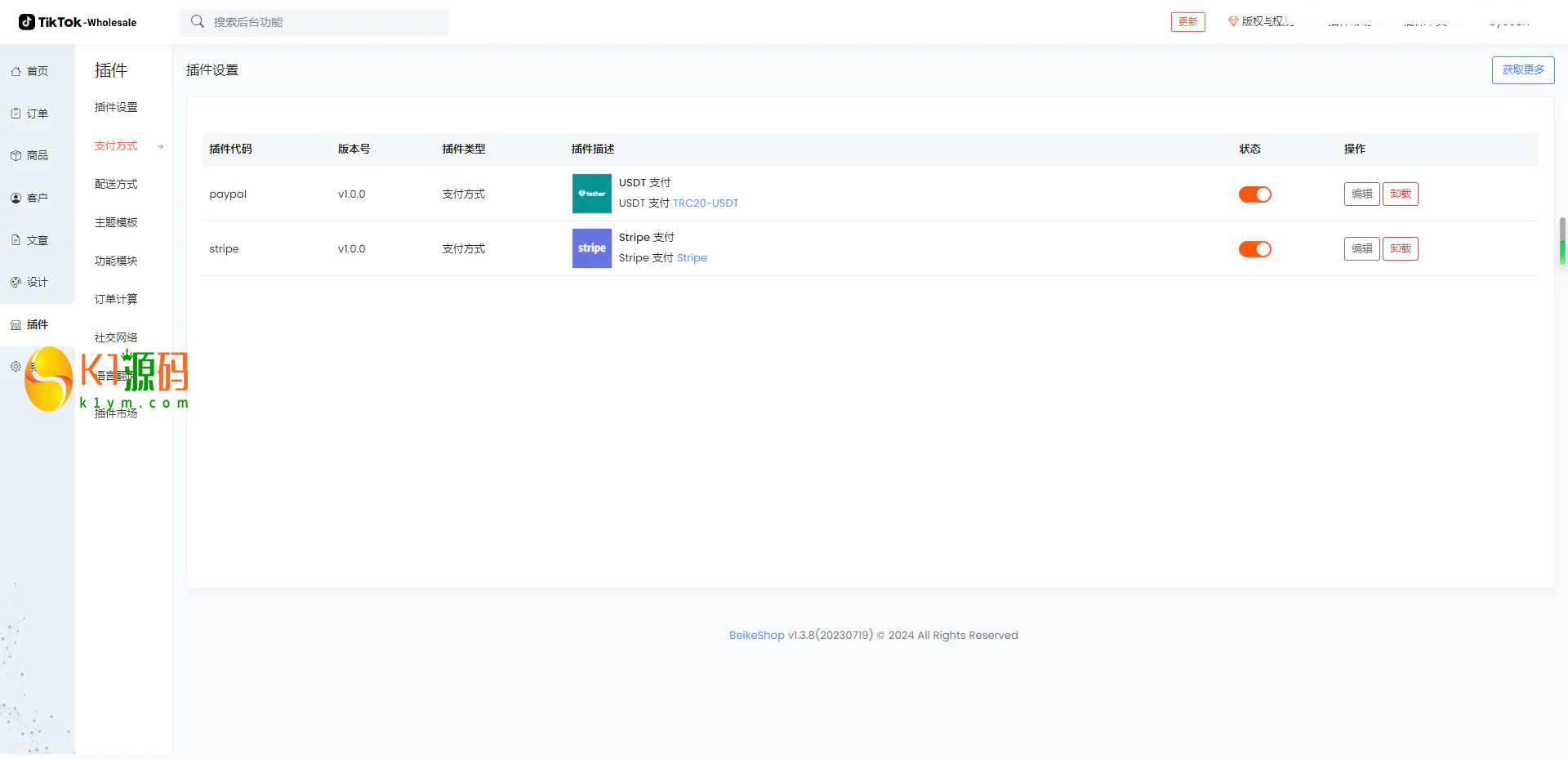The height and width of the screenshot is (759, 1568).
Task: Select 配送方式 shipping methods submenu
Action: 116,184
